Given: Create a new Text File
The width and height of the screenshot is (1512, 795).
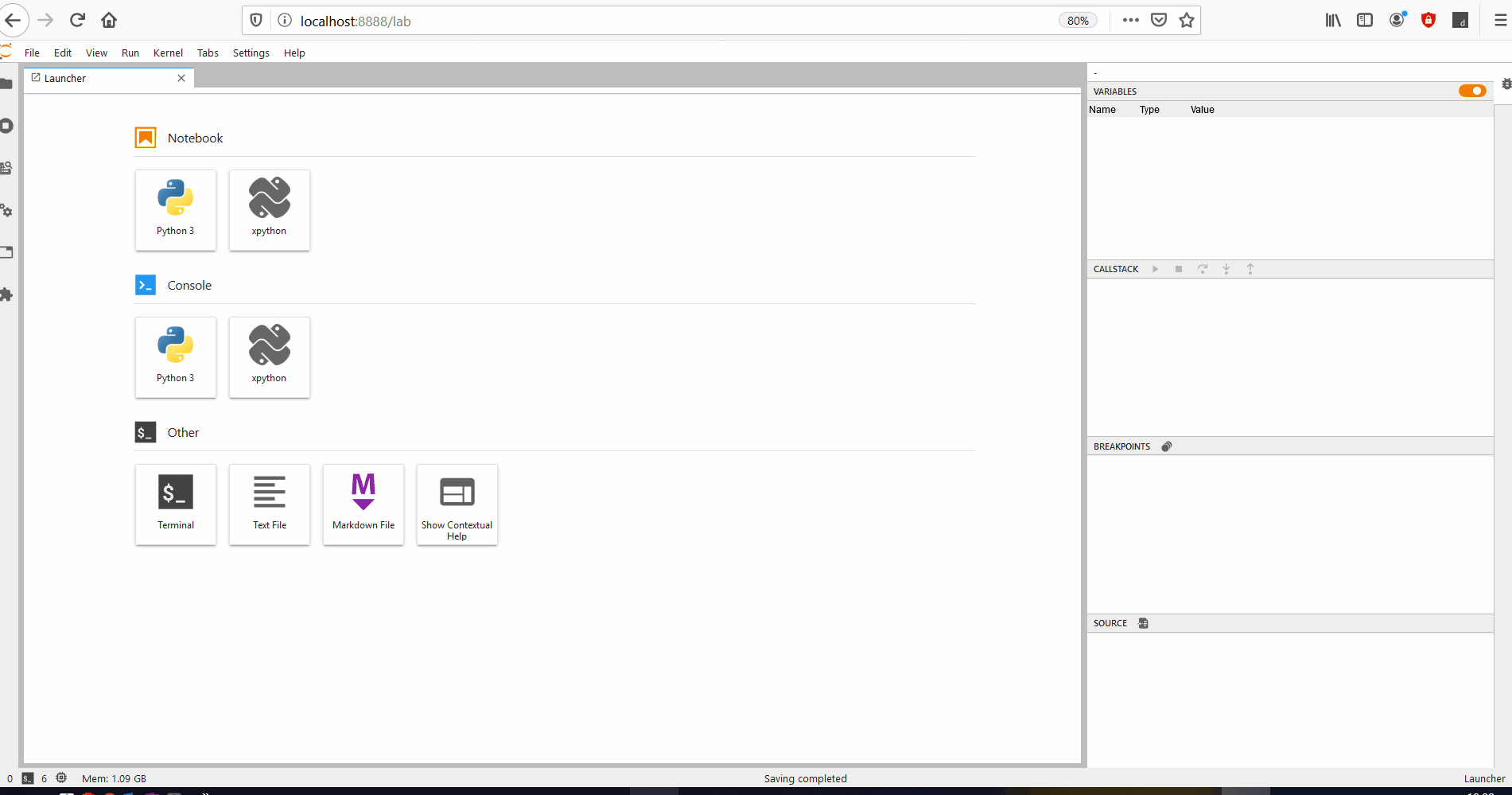Looking at the screenshot, I should pyautogui.click(x=269, y=504).
